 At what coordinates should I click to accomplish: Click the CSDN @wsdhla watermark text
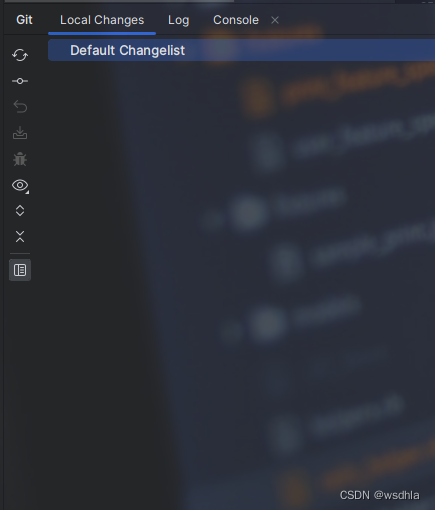point(379,495)
